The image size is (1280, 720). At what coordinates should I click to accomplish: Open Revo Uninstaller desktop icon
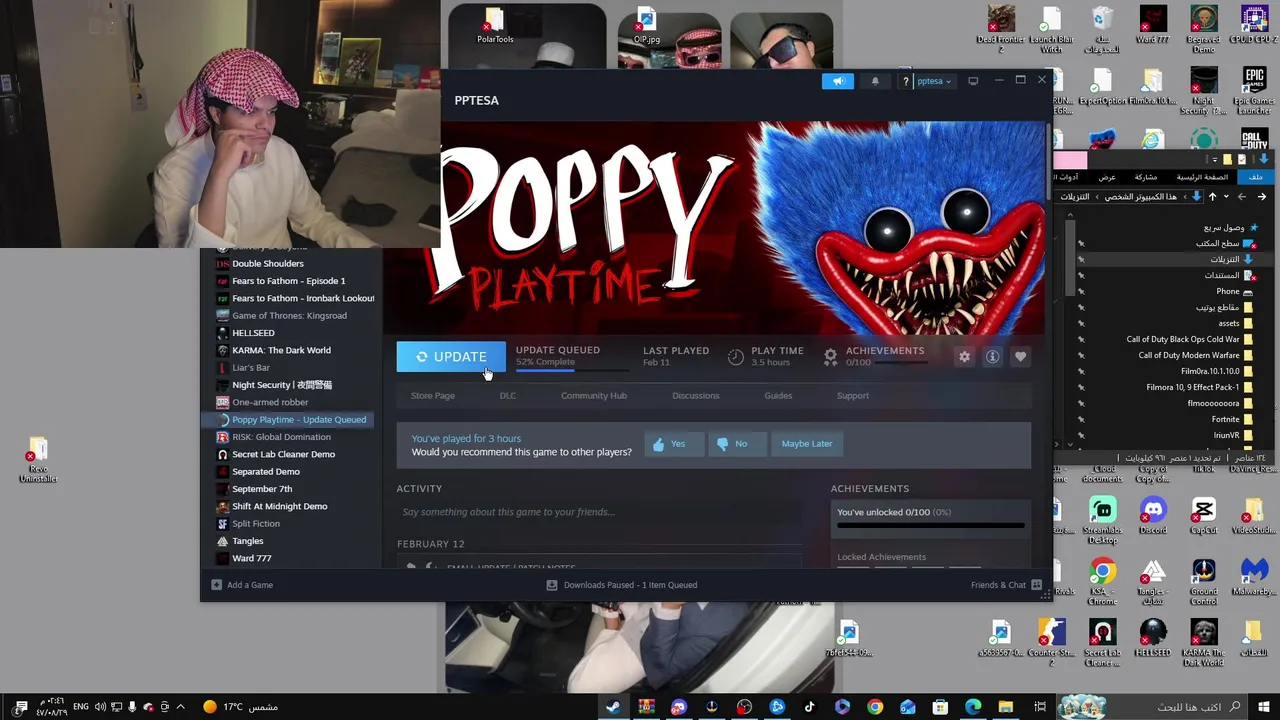tap(38, 460)
